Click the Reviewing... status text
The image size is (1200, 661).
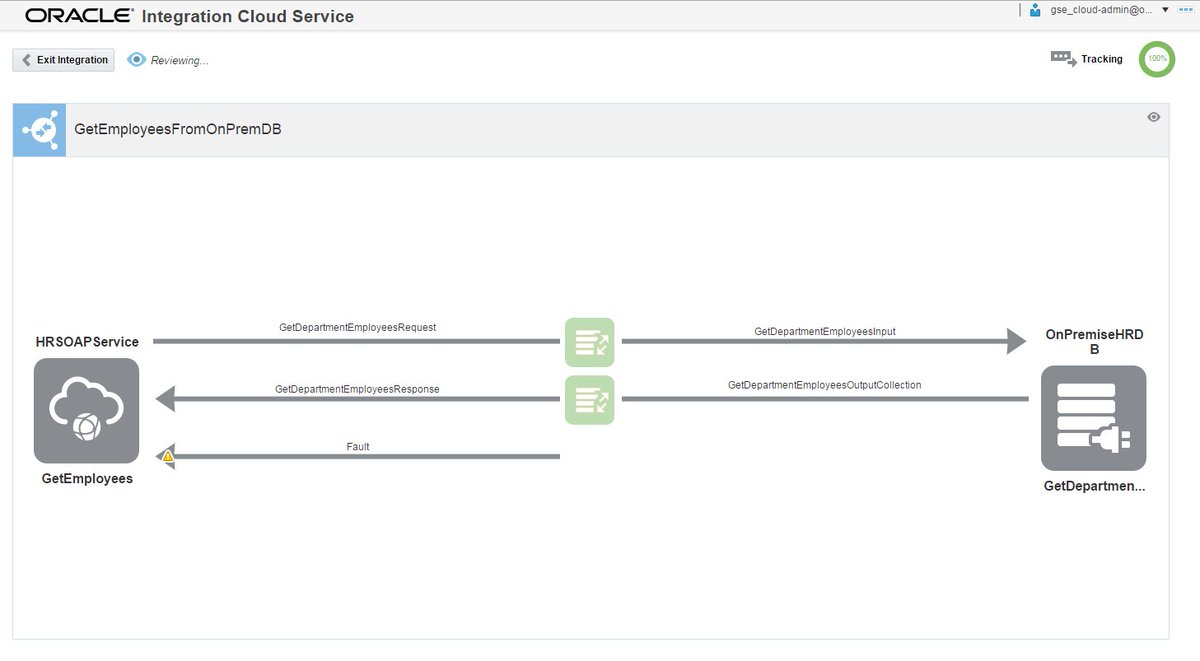click(x=180, y=61)
